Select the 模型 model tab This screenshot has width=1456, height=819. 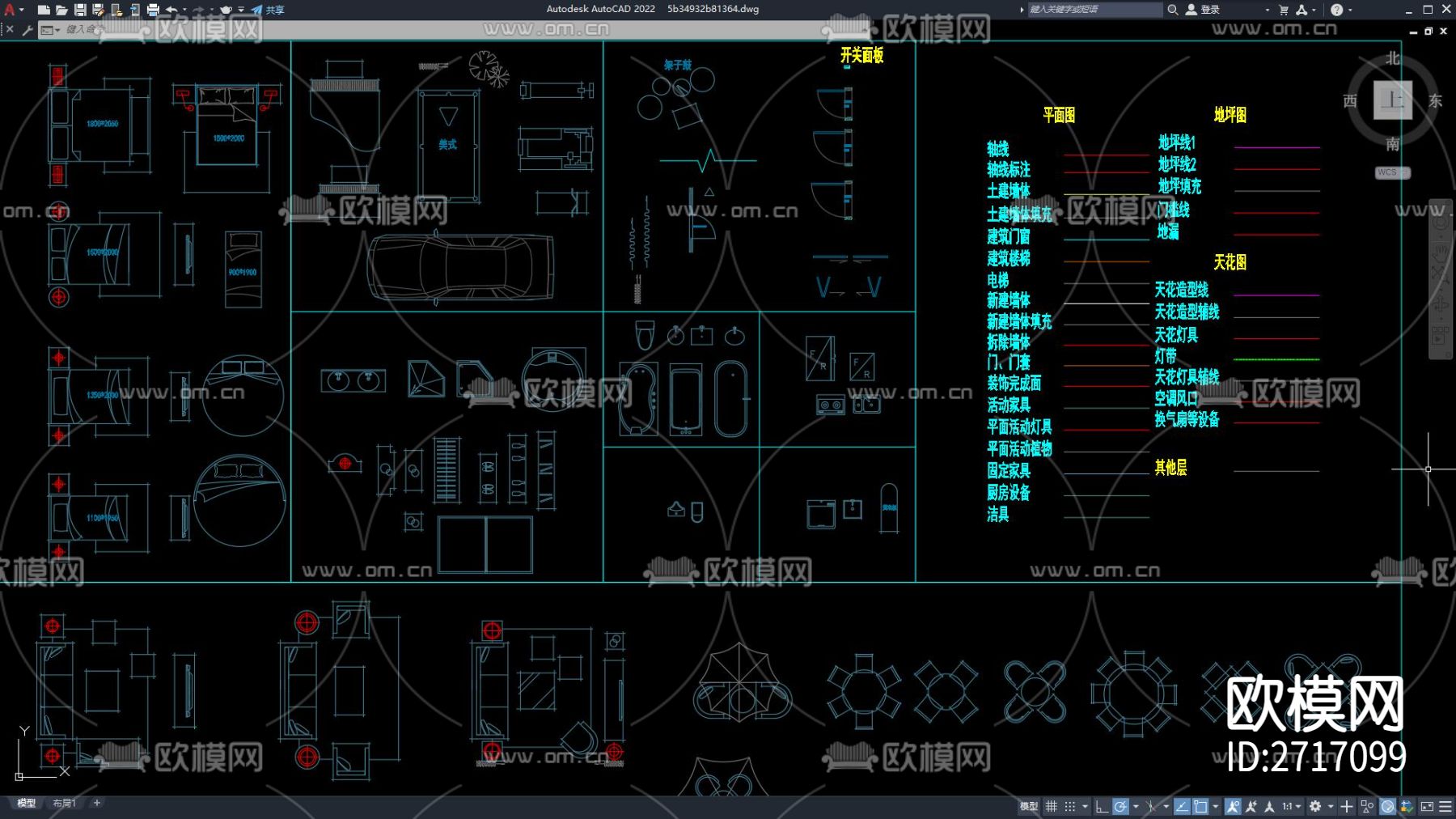pyautogui.click(x=27, y=803)
